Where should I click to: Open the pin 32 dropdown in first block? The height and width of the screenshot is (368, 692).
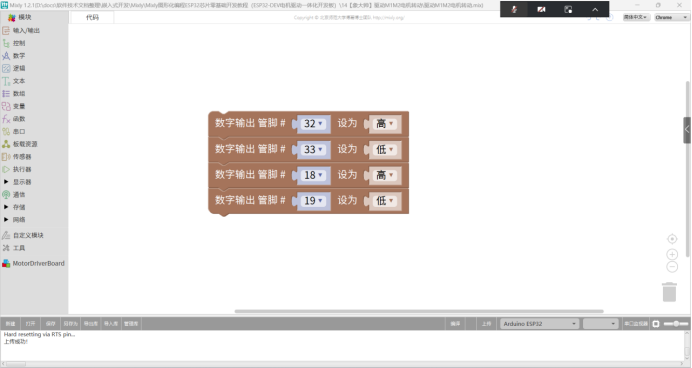point(313,124)
